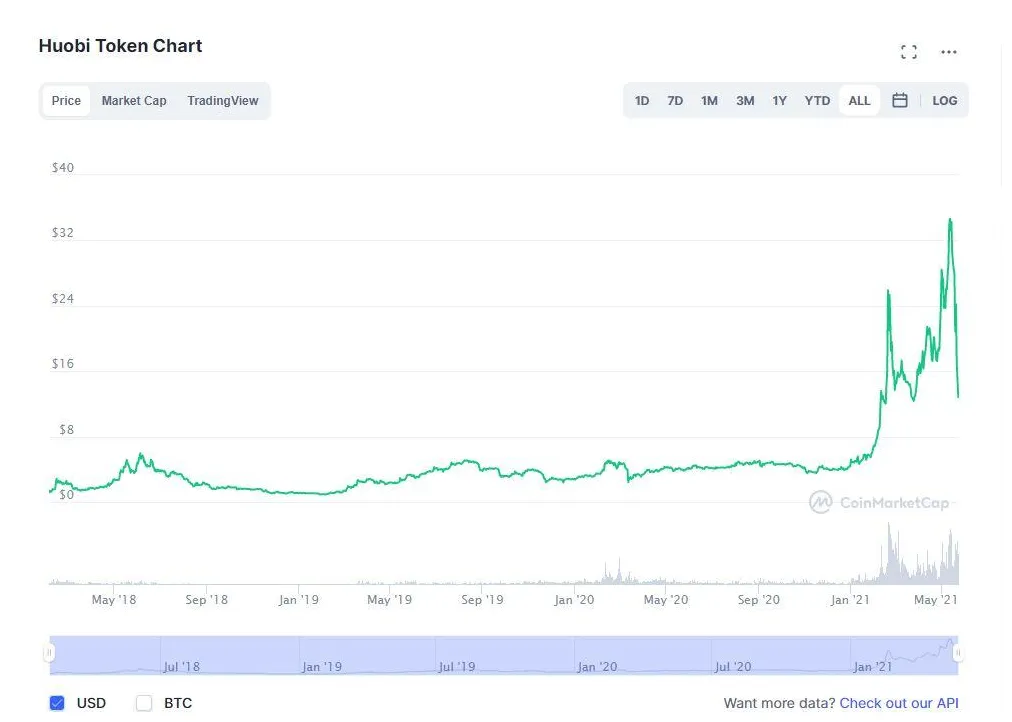Open the three-dot chart options menu
The height and width of the screenshot is (722, 1012).
pos(948,52)
